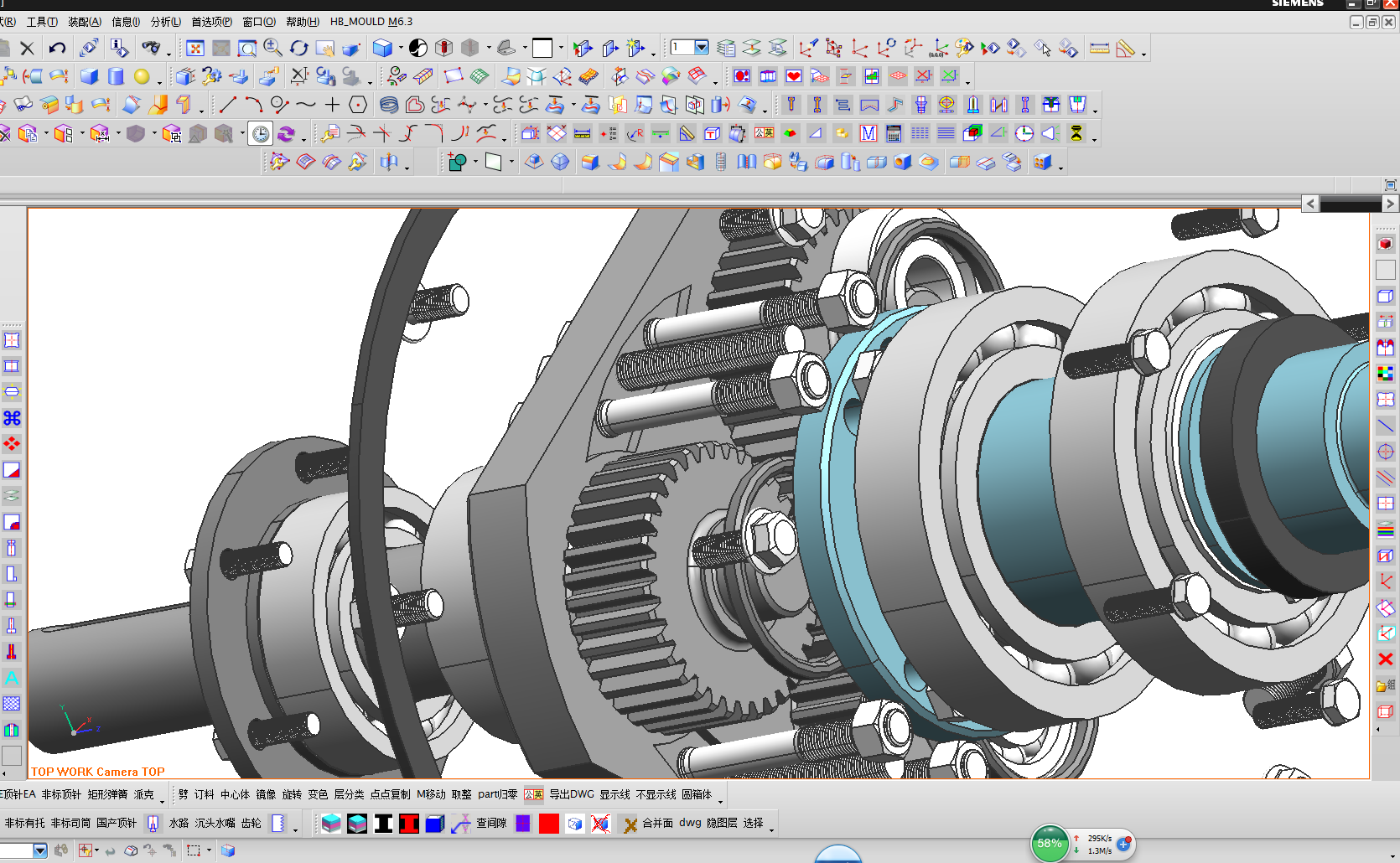Click the solid blue cube color icon

pyautogui.click(x=434, y=824)
